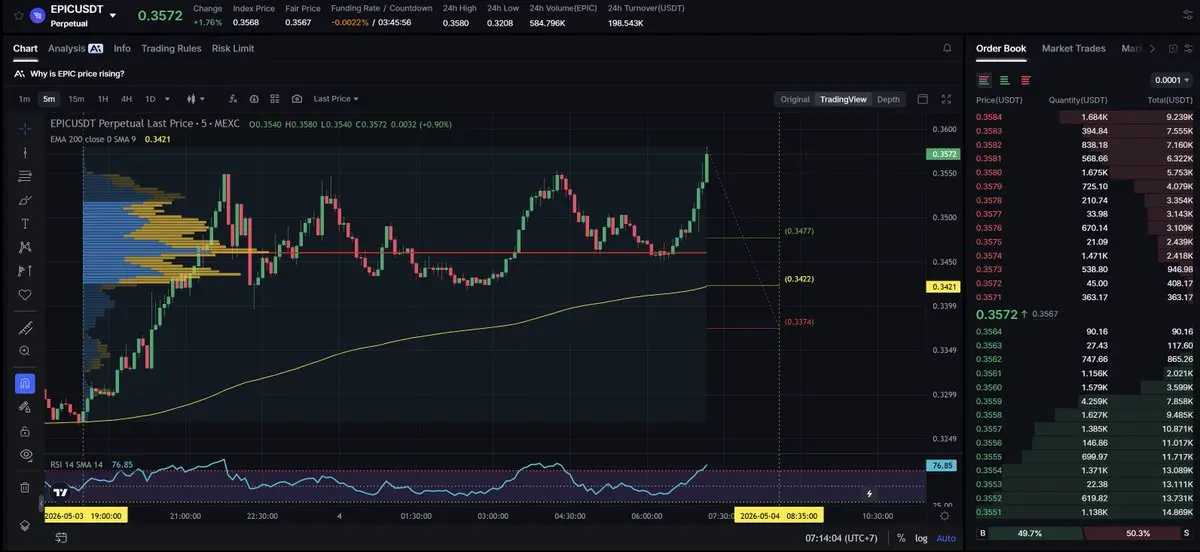The width and height of the screenshot is (1200, 552).
Task: Open the Last Price source dropdown
Action: click(x=336, y=99)
